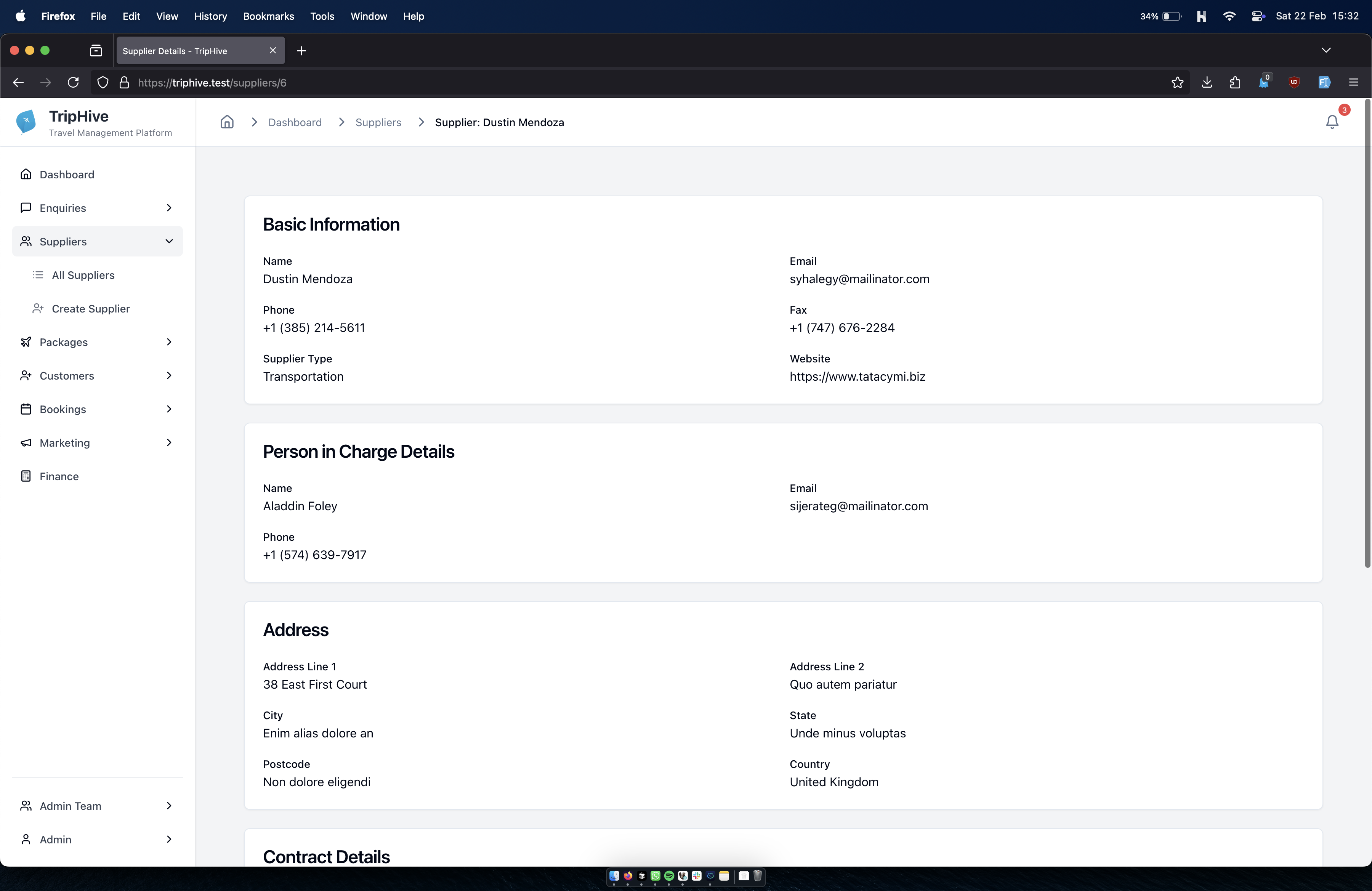Expand the Admin Team menu chevron
Screen dimensions: 1372x891
pyautogui.click(x=169, y=806)
